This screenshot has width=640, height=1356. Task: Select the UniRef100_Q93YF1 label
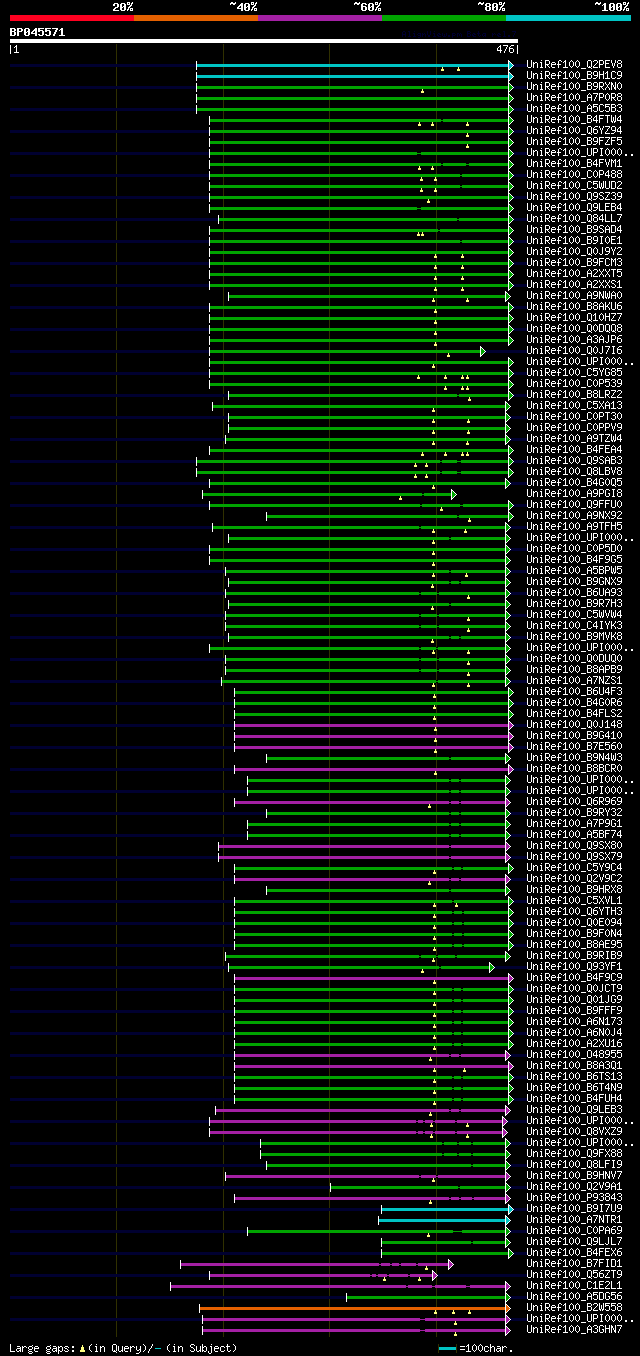(x=574, y=966)
